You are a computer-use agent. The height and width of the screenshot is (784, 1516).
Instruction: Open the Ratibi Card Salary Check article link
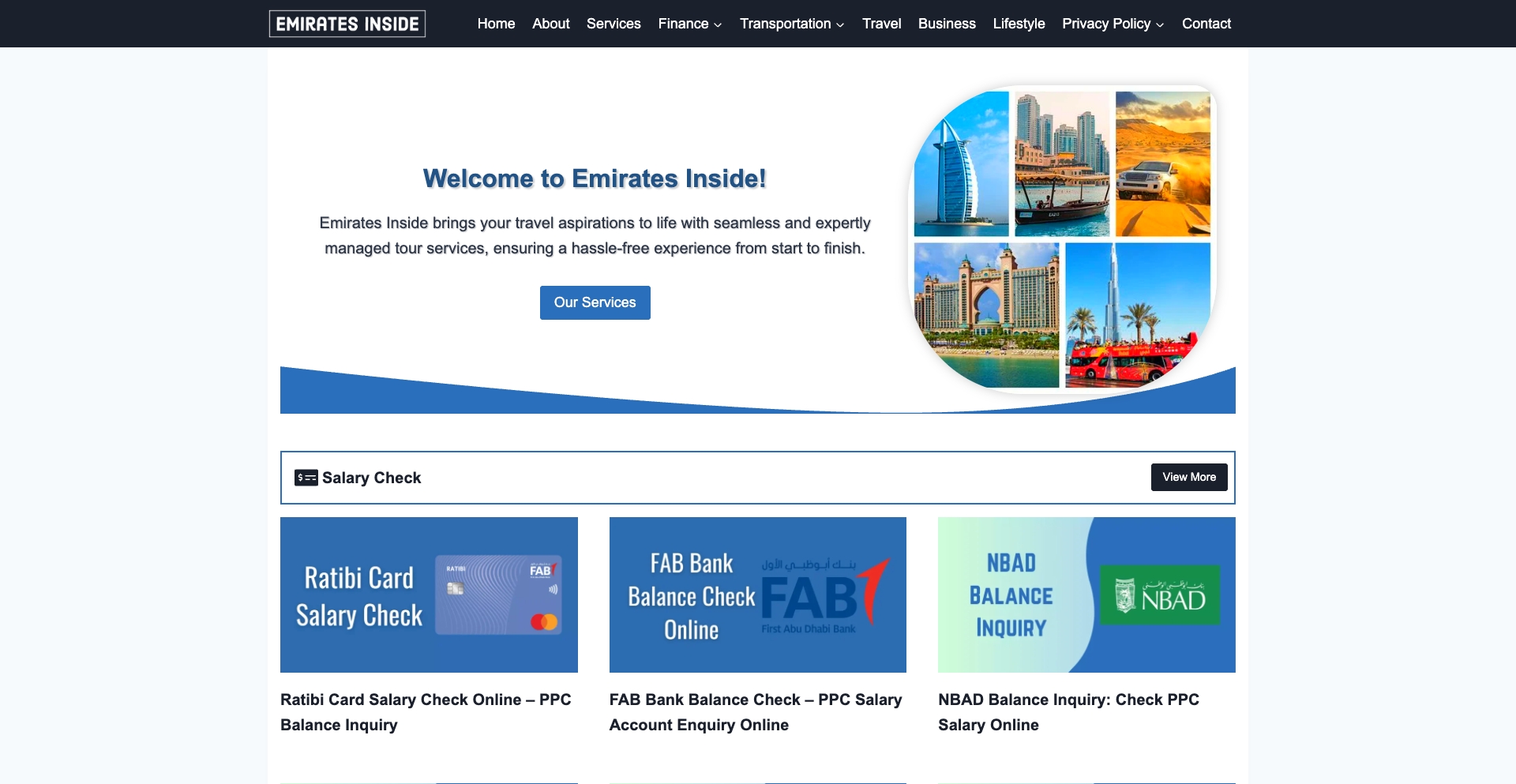[426, 711]
